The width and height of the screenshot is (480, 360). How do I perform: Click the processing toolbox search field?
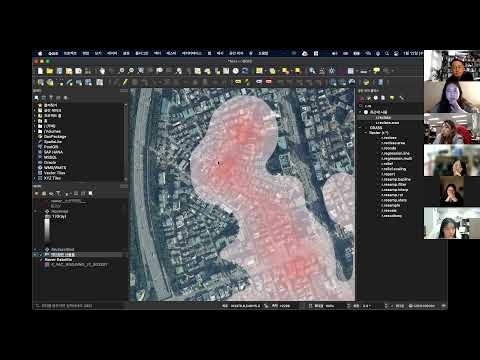point(390,106)
